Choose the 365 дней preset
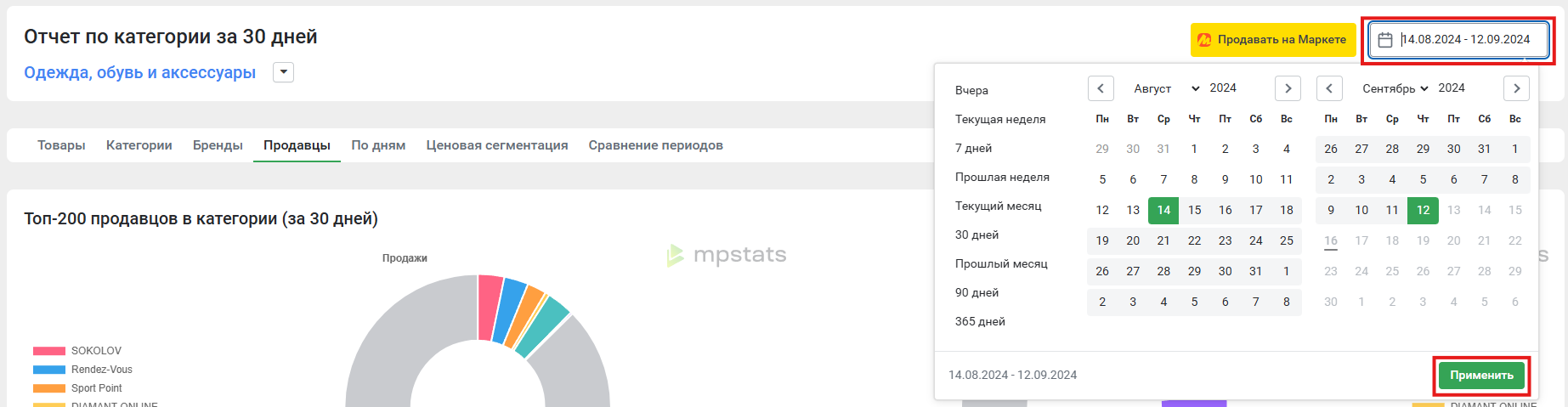 pos(980,321)
